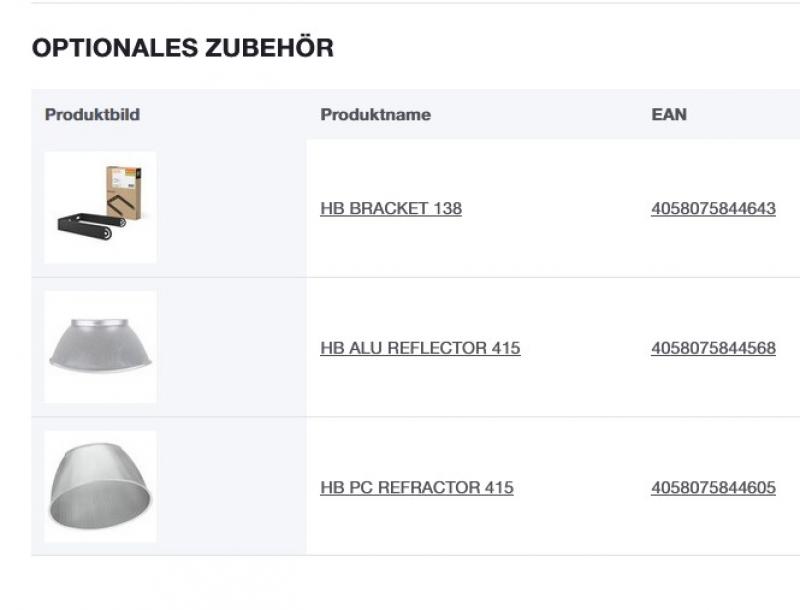
Task: Click the empty cell beside BRACKET thumbnail
Action: 230,207
